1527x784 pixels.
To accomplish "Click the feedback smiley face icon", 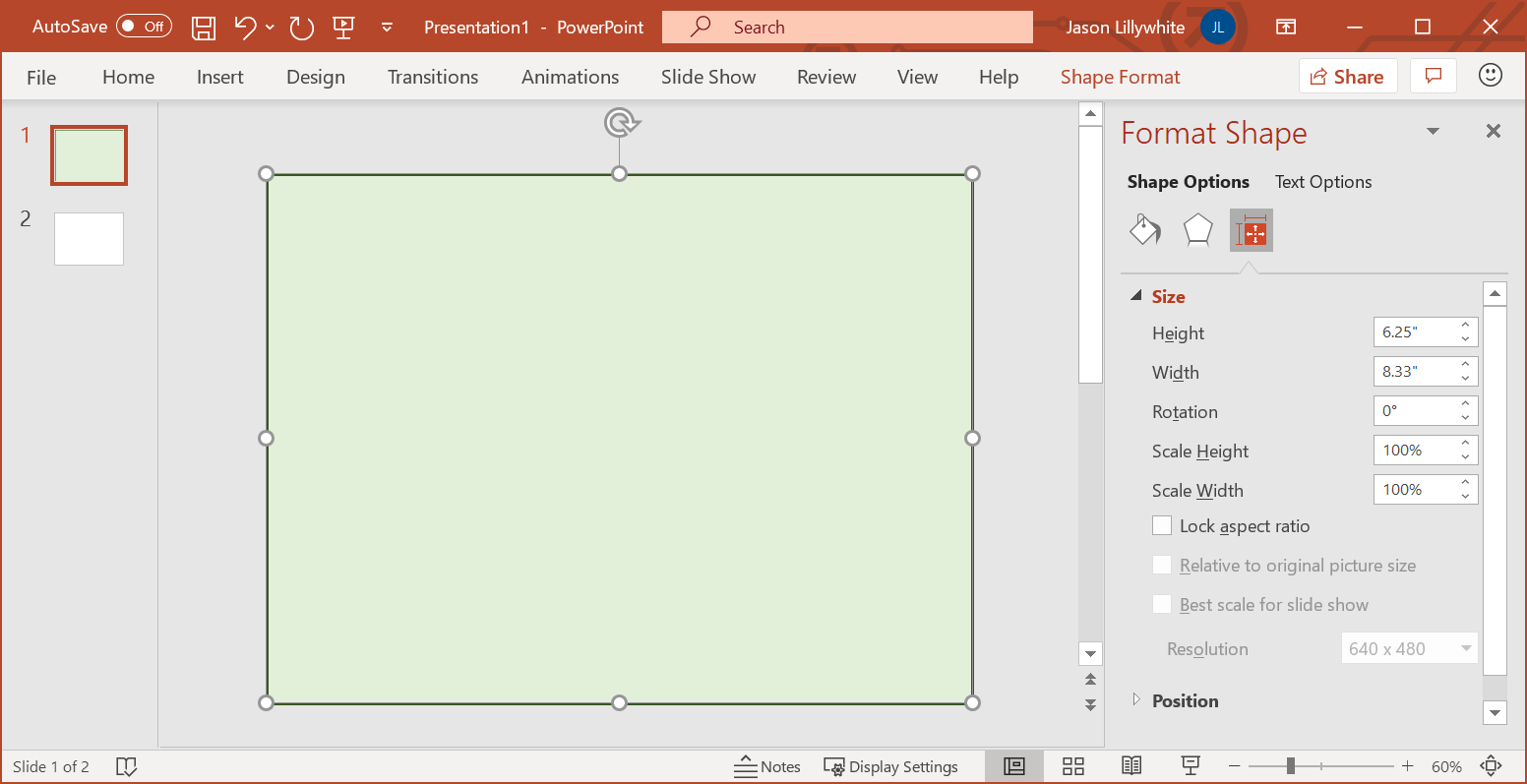I will click(x=1491, y=76).
